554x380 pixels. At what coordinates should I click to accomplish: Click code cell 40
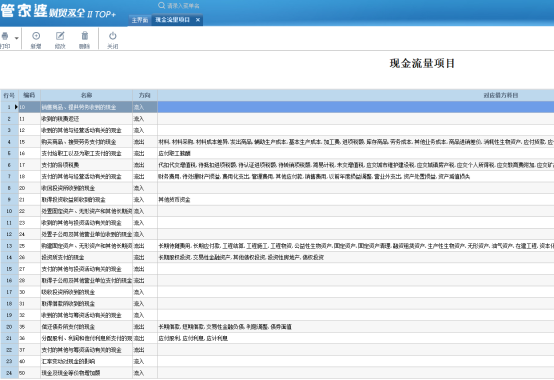(29, 362)
